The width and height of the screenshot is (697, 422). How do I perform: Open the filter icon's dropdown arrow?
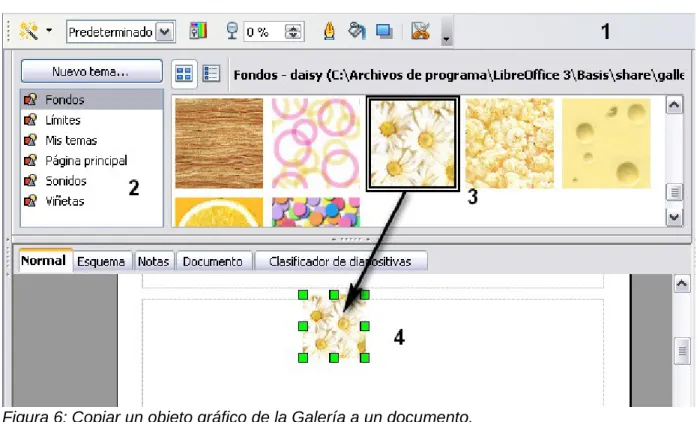coord(49,31)
